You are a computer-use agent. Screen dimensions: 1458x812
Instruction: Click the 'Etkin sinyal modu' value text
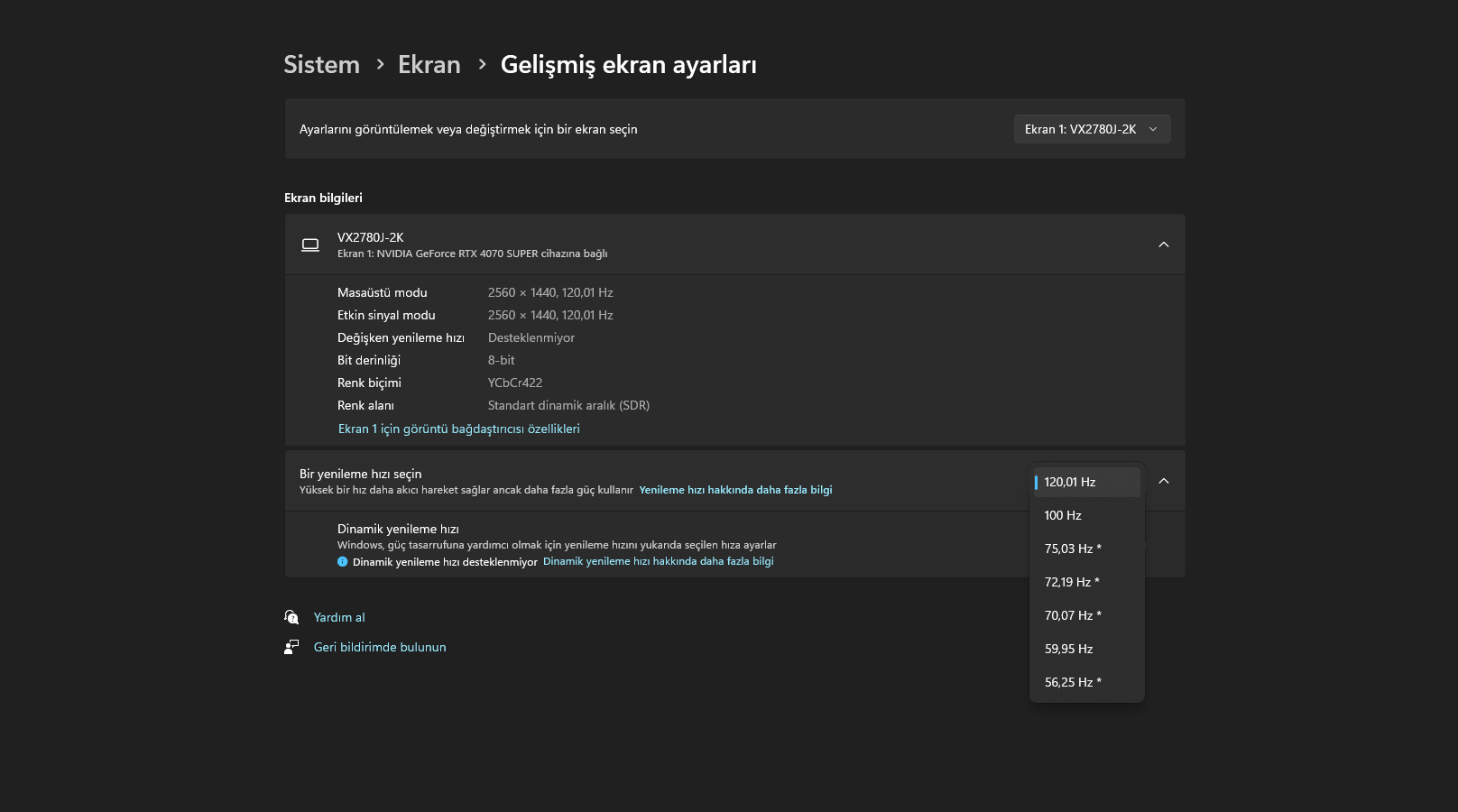click(x=550, y=315)
